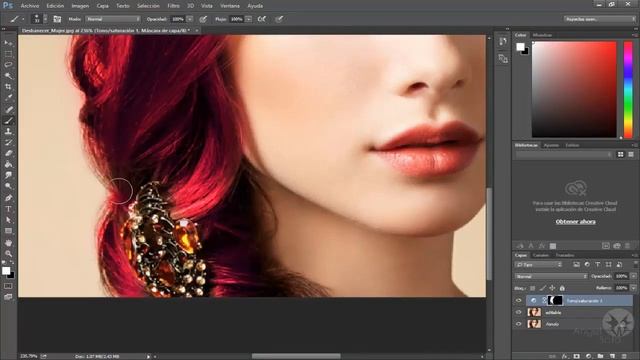The width and height of the screenshot is (640, 360).
Task: Click the foreground color swatch in toolbox
Action: coord(6,271)
